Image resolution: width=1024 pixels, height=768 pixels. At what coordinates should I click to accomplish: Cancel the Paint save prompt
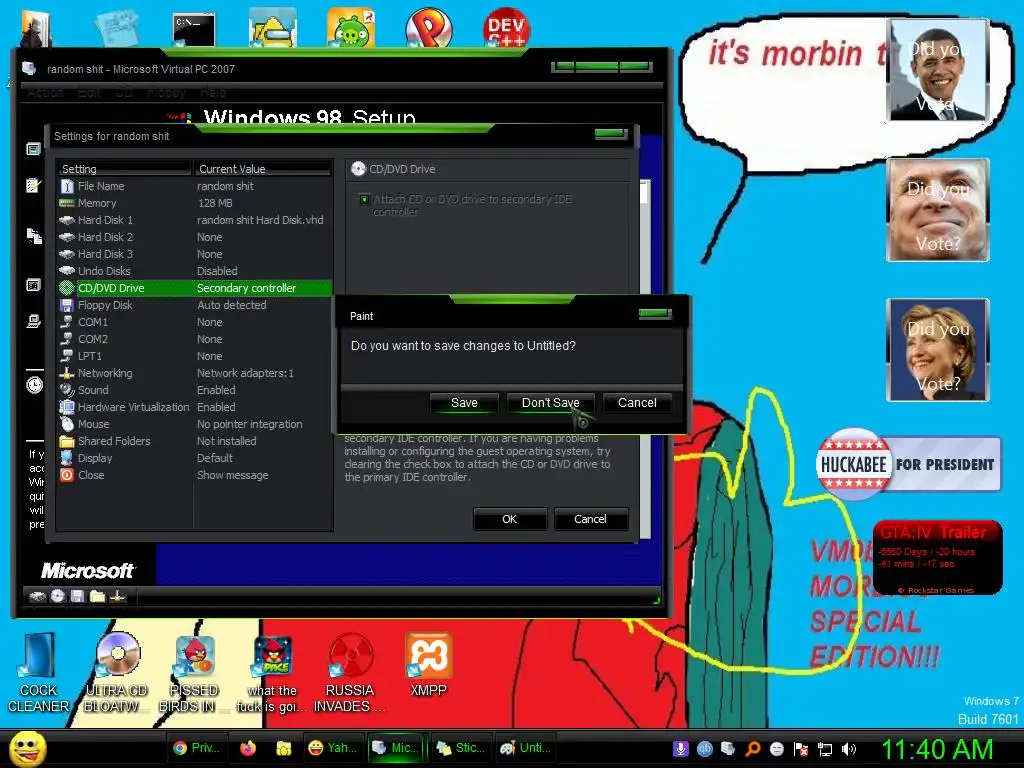point(637,403)
